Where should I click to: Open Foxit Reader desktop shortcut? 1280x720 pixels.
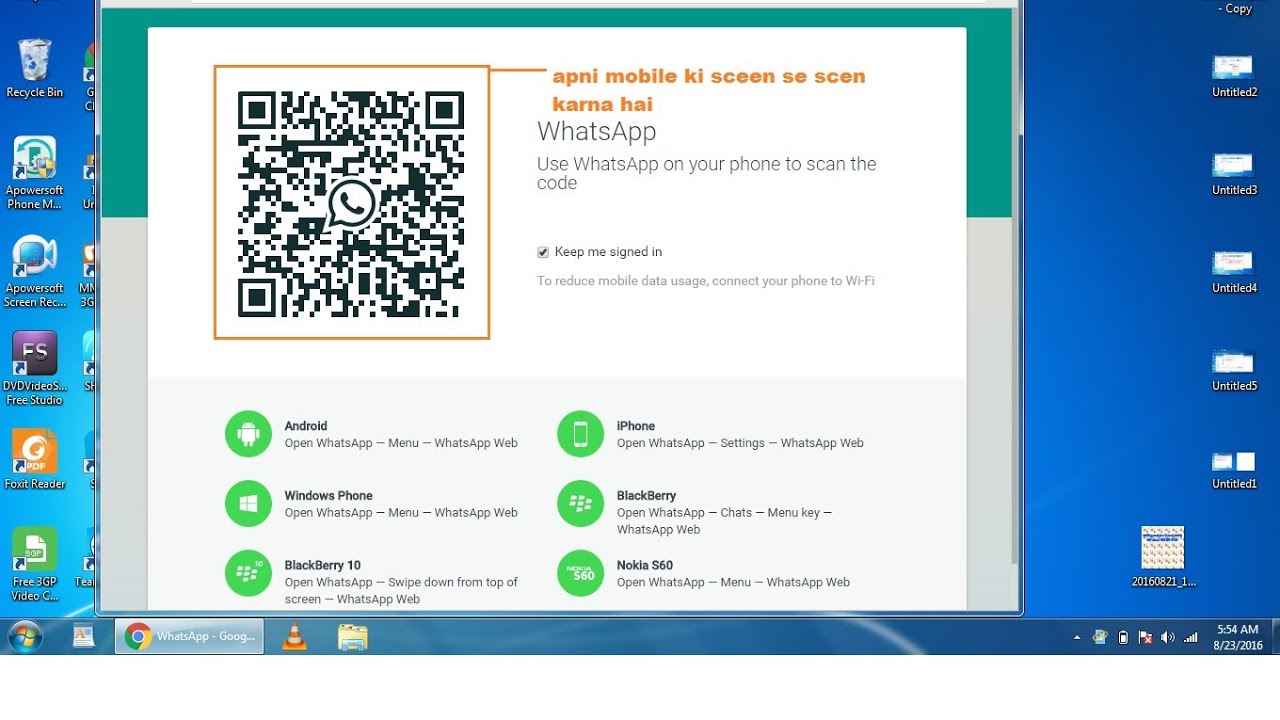tap(34, 460)
